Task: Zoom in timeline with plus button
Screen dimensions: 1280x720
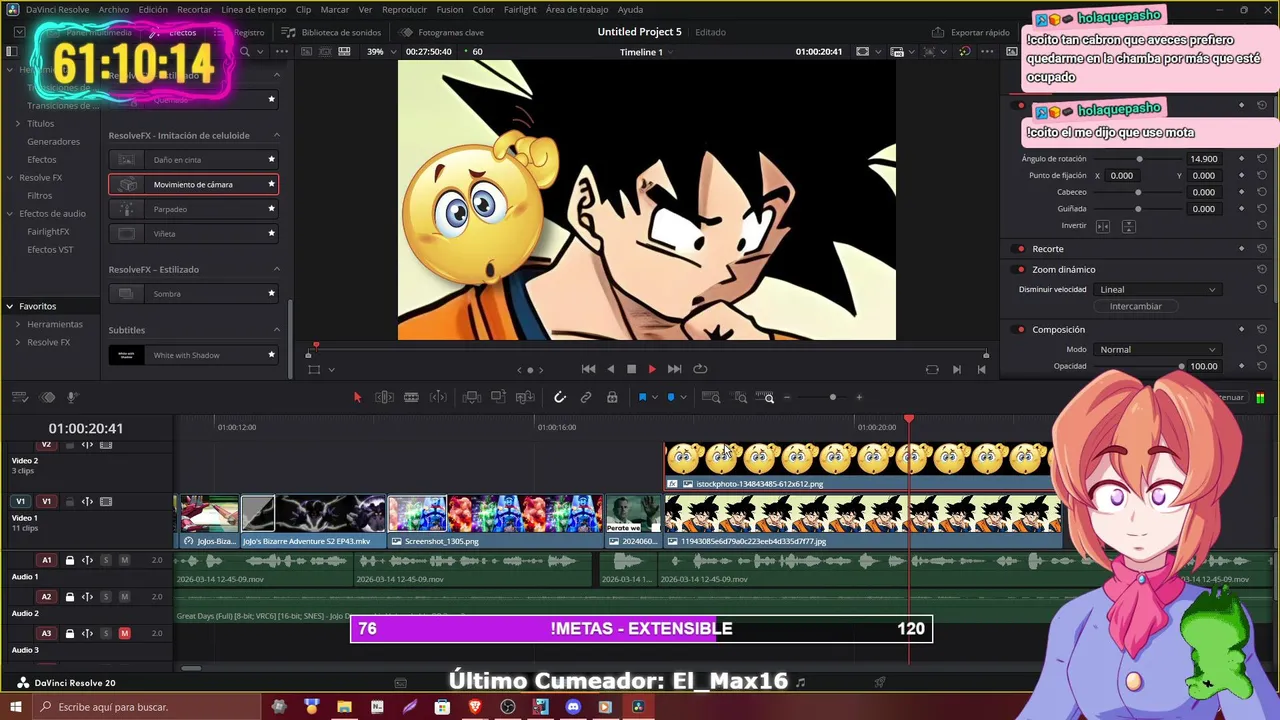Action: click(858, 397)
